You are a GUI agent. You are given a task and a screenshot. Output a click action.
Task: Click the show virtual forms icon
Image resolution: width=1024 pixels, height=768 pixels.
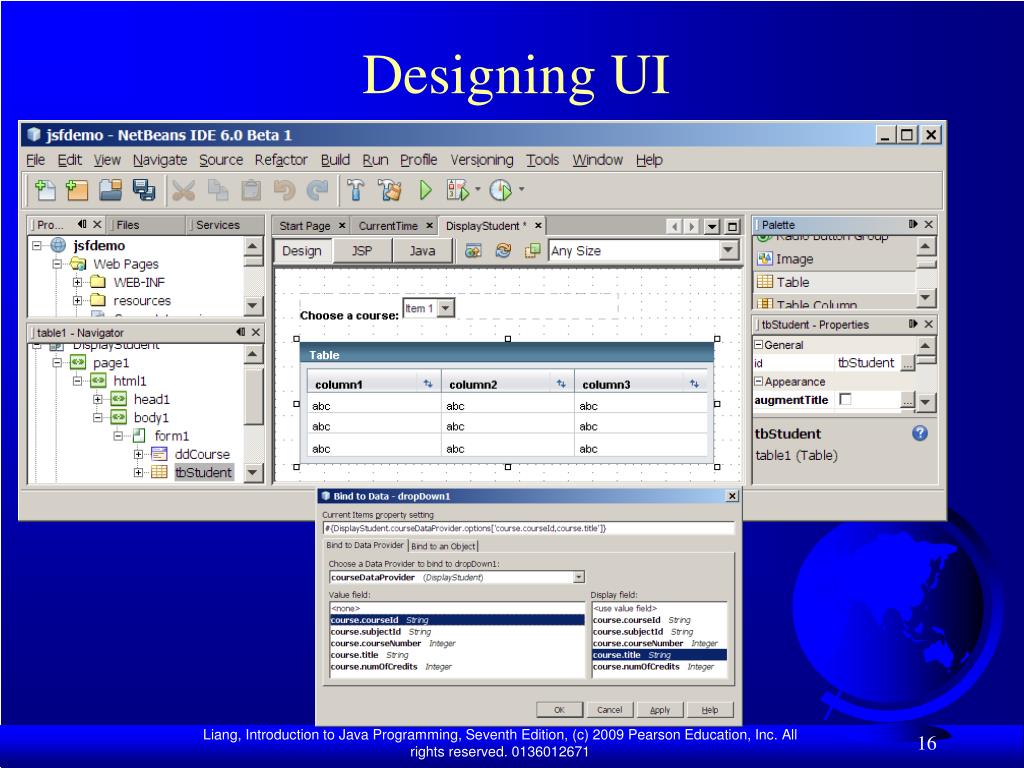[532, 251]
